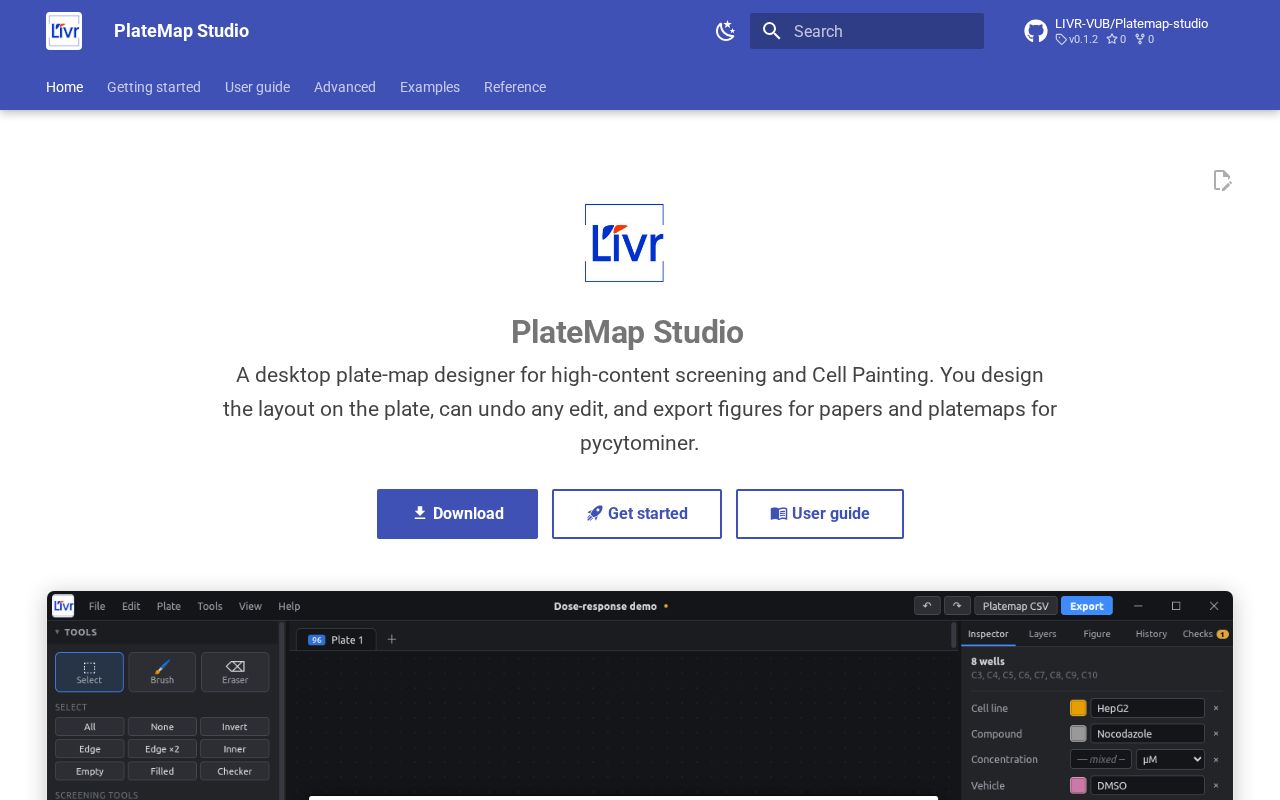
Task: Click the LIVR logo in the header
Action: (64, 31)
